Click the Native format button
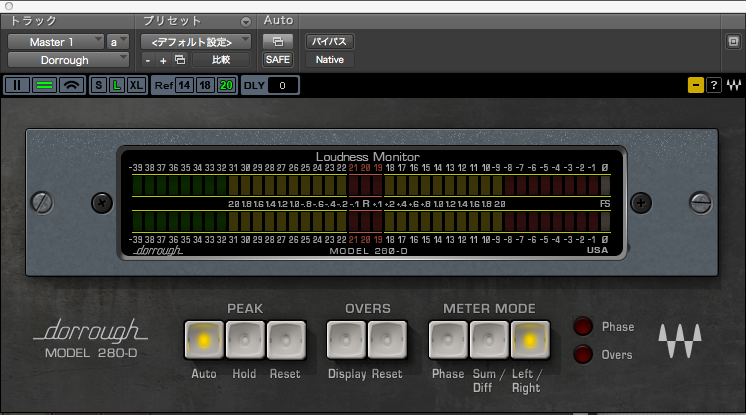The height and width of the screenshot is (415, 746). (329, 60)
